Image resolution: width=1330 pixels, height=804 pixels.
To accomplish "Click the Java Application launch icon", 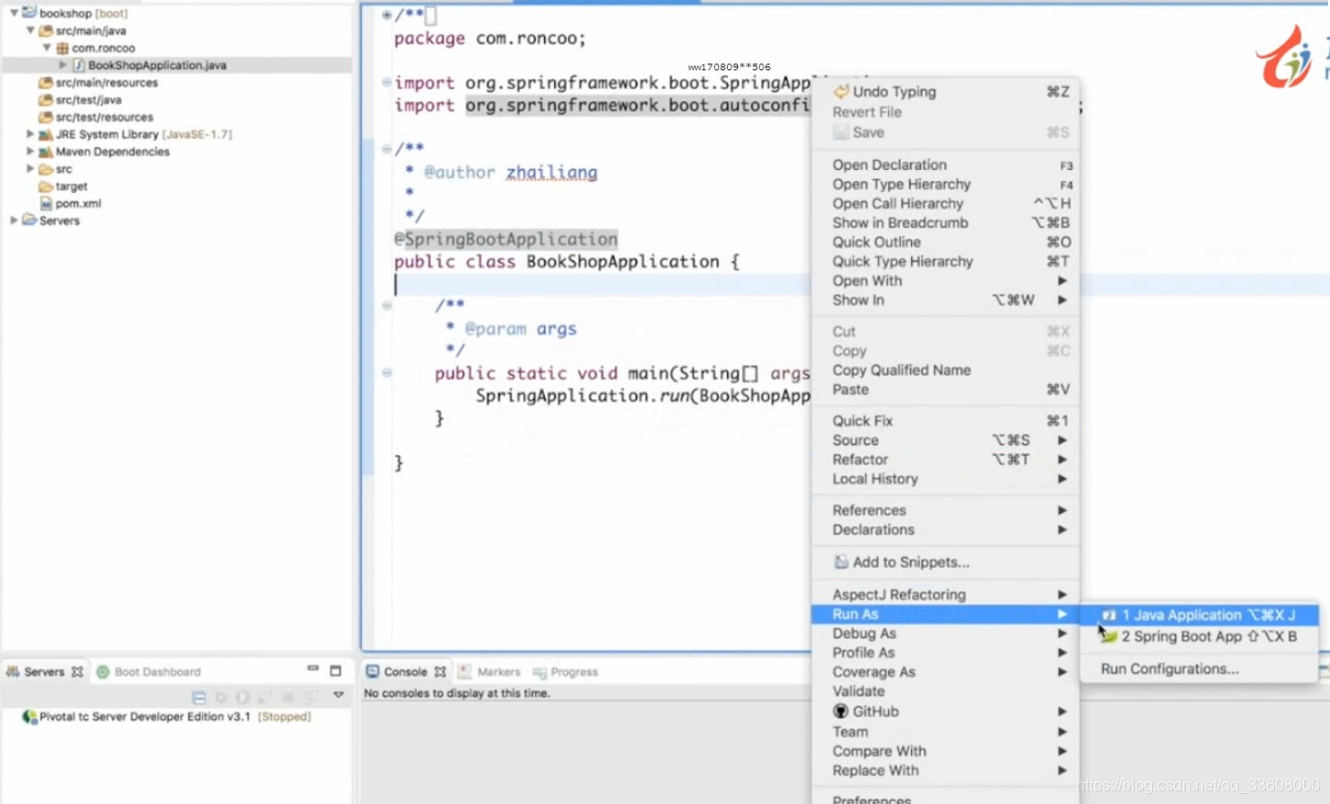I will tap(1109, 615).
